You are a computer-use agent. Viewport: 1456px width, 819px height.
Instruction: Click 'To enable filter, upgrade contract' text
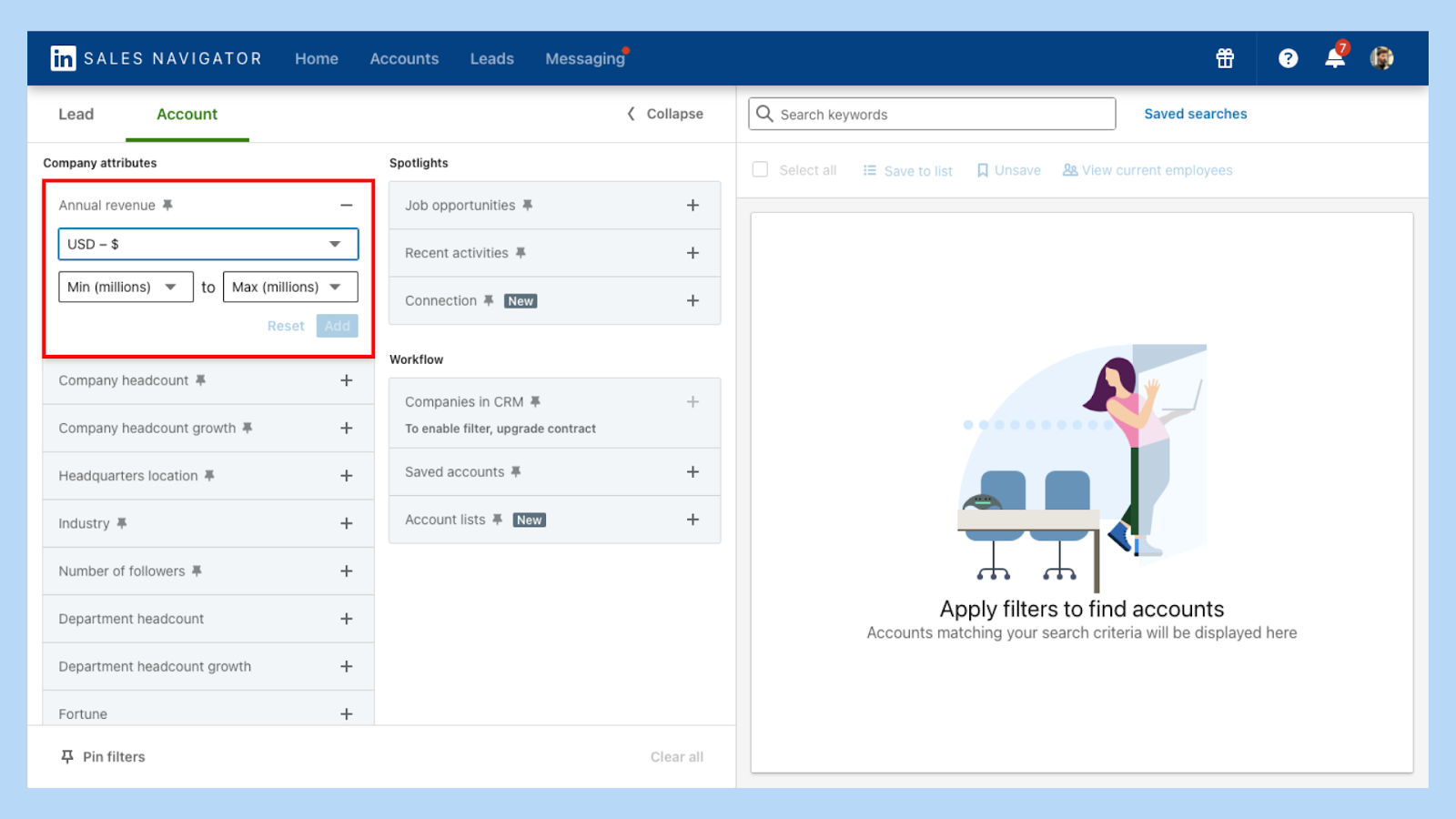point(500,429)
